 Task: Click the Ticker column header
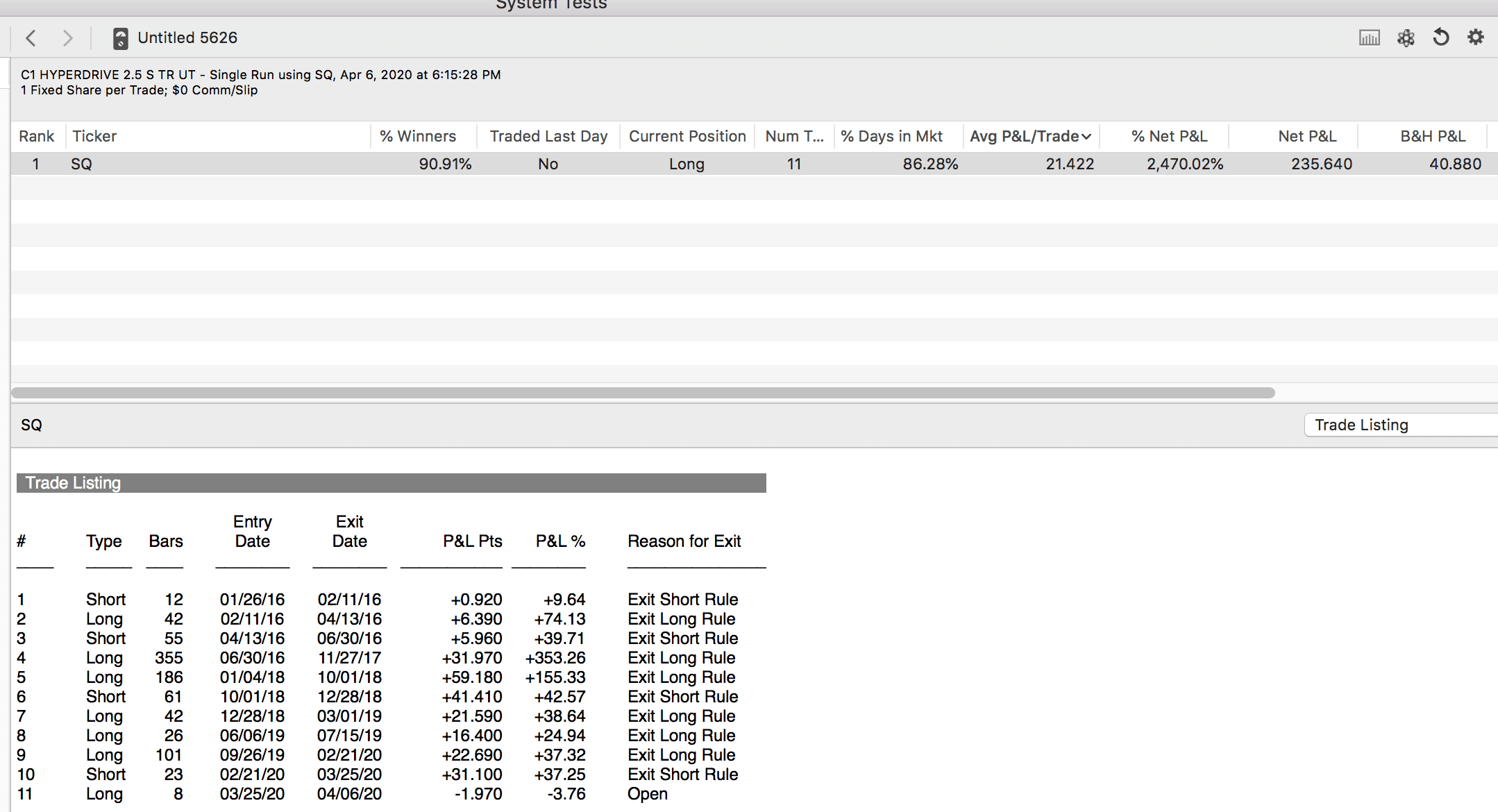[x=94, y=136]
